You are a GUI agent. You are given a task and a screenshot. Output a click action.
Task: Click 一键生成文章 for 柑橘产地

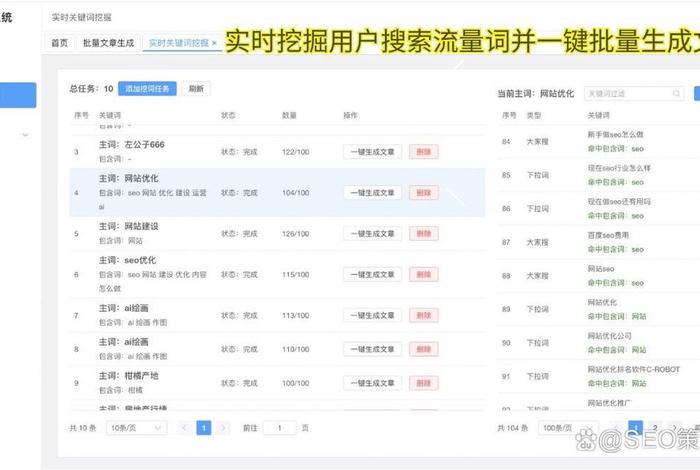pos(372,383)
